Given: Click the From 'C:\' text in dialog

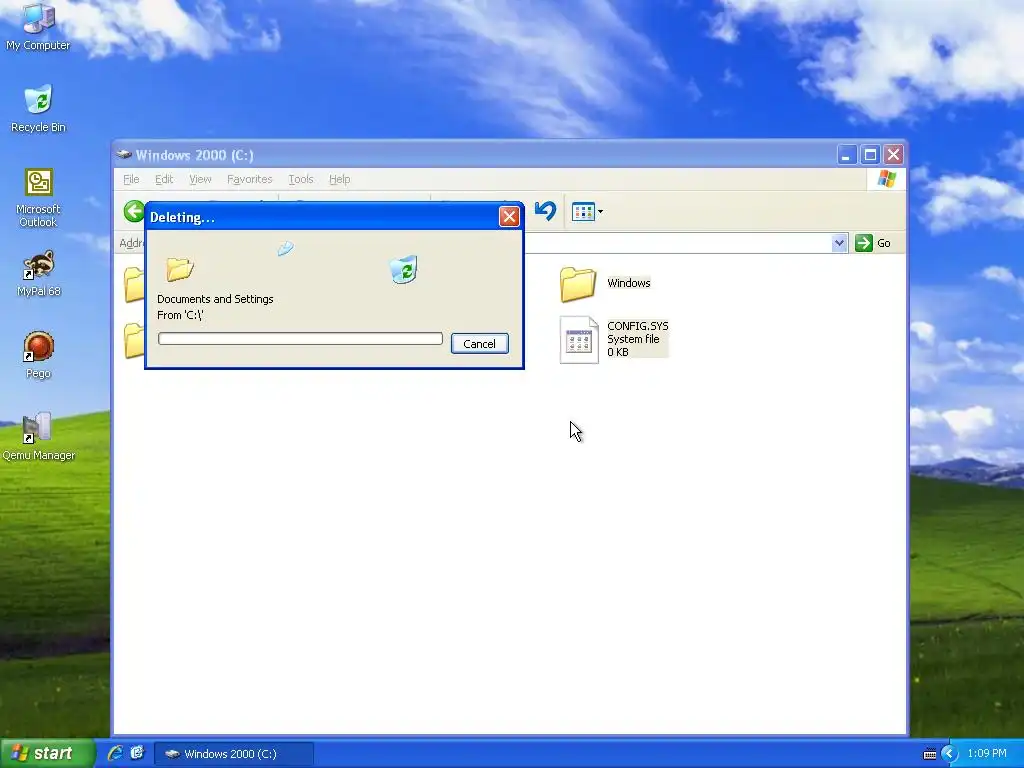Looking at the screenshot, I should [x=180, y=315].
